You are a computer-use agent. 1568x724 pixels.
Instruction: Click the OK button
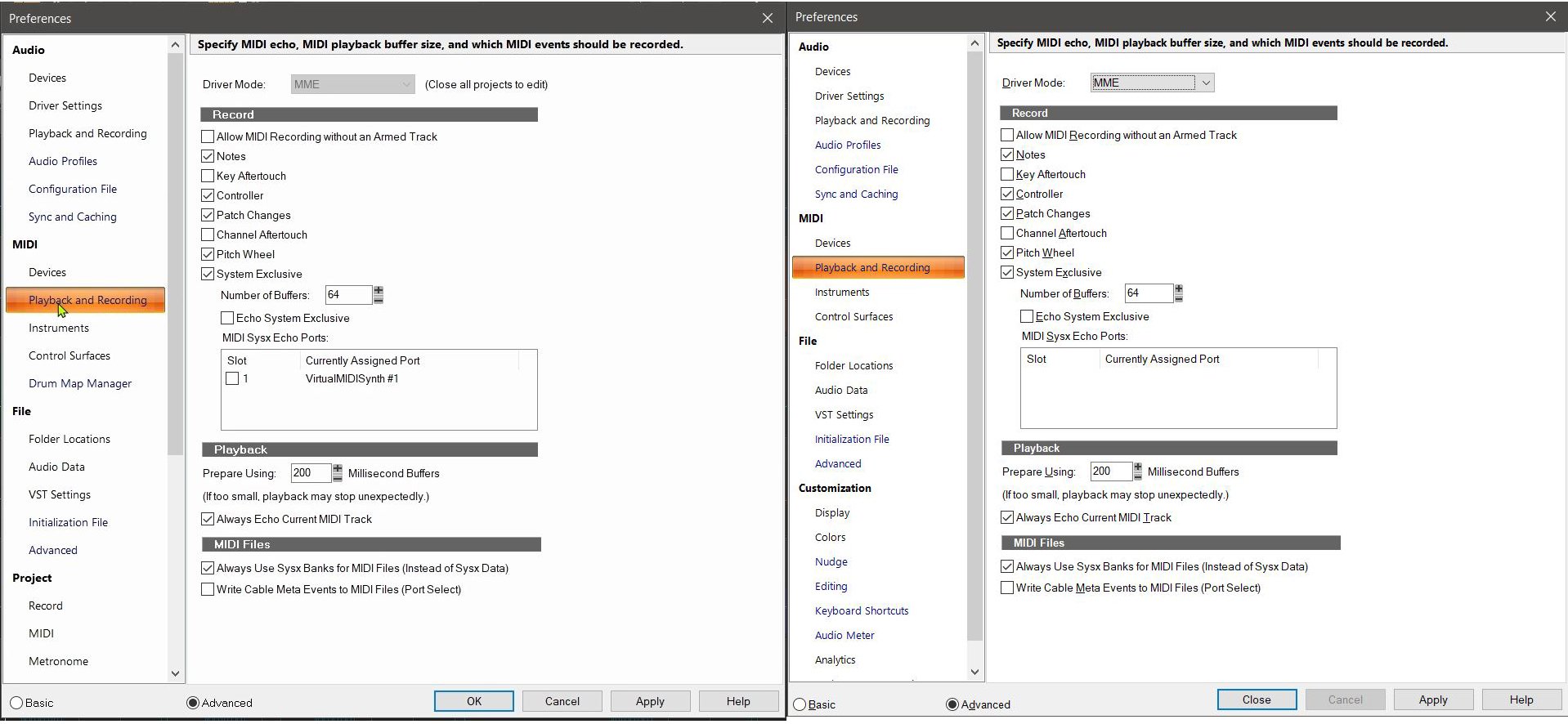coord(473,701)
